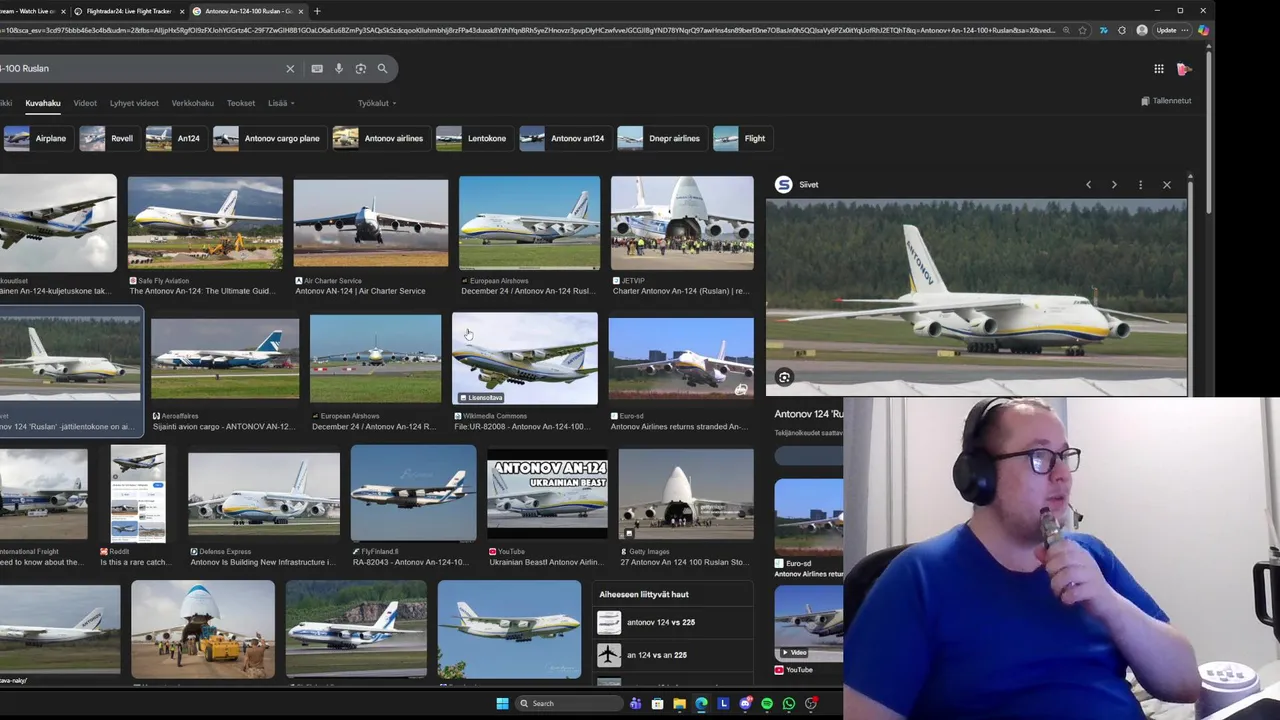
Task: Search by image using the Lens icon
Action: pos(361,69)
